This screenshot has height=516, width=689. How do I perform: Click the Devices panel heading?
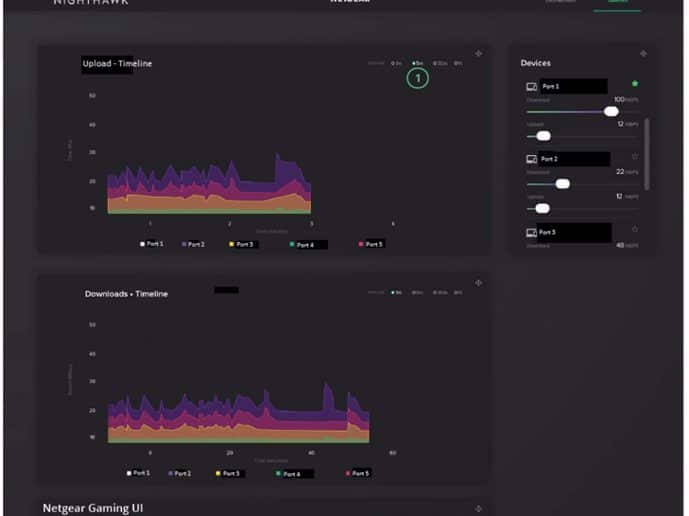click(x=536, y=63)
